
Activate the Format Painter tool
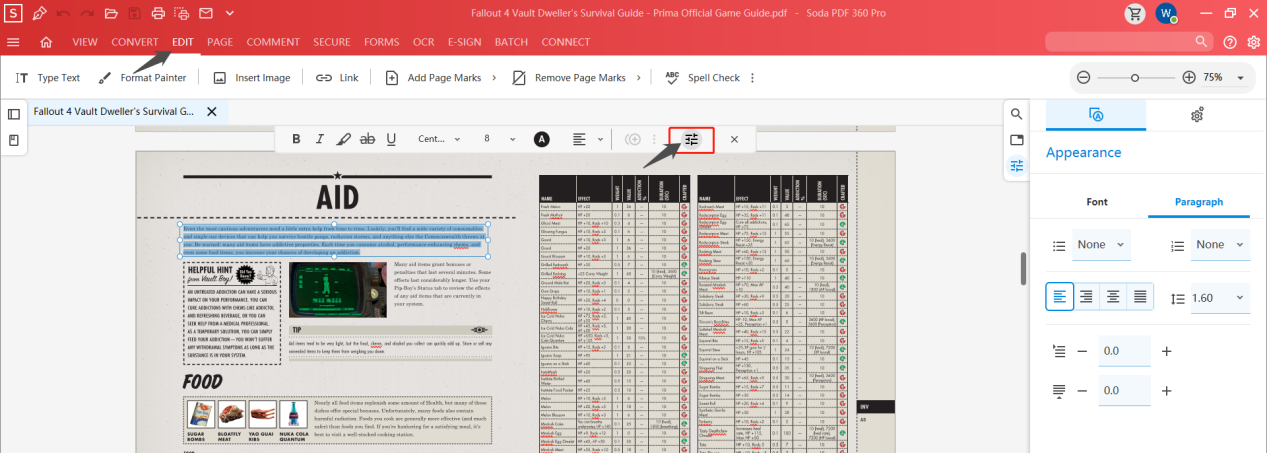(x=142, y=77)
